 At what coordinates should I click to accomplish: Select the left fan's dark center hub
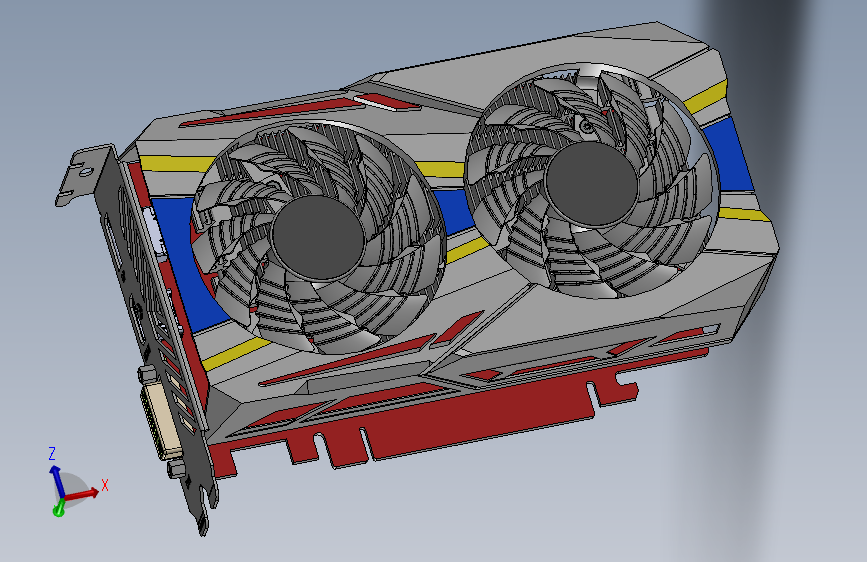(317, 237)
